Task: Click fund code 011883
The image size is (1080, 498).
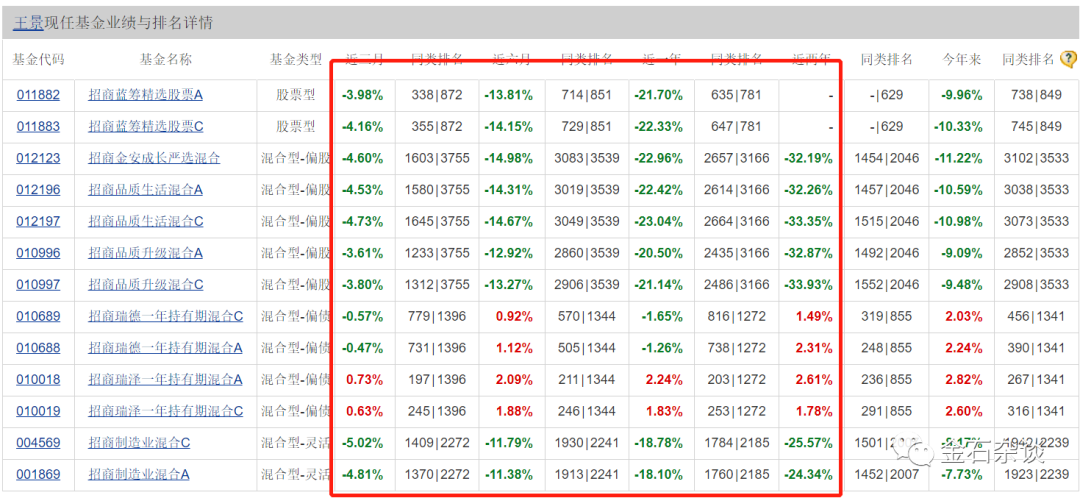Action: (38, 127)
